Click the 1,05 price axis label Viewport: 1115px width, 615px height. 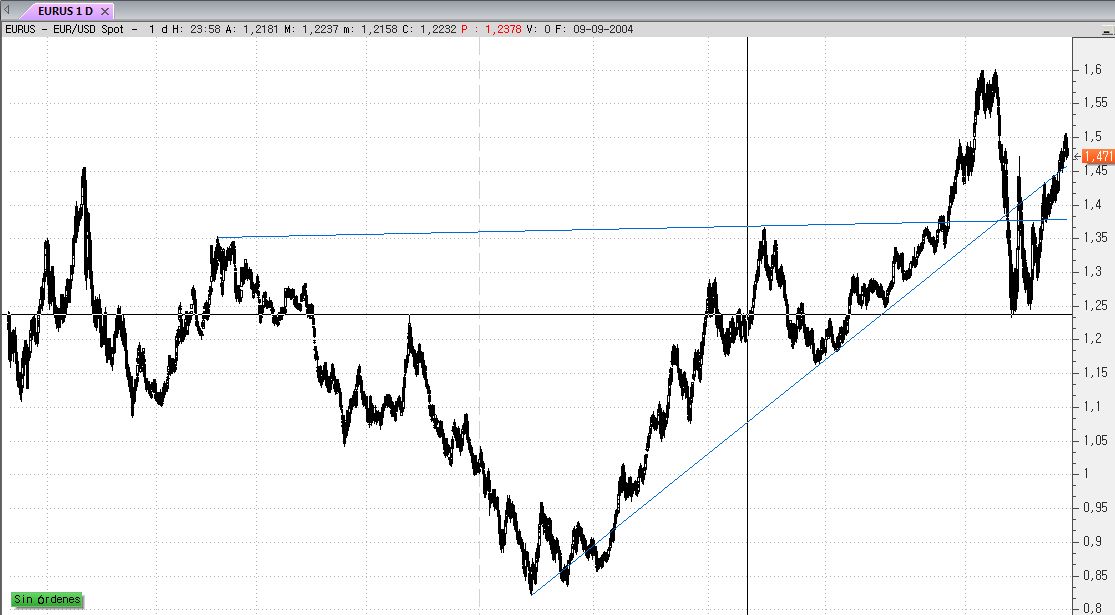[x=1095, y=440]
